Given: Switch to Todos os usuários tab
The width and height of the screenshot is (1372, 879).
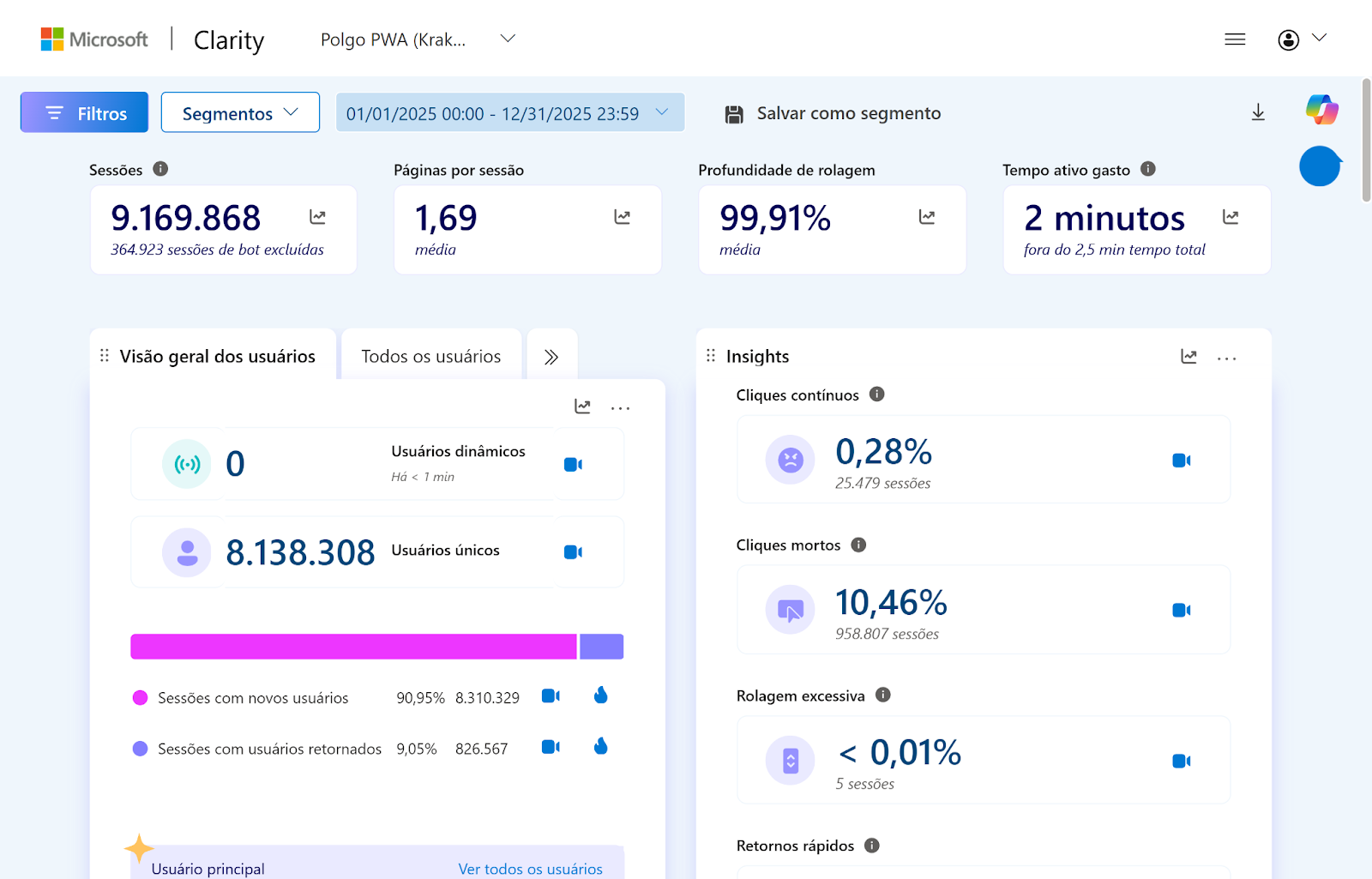Looking at the screenshot, I should [430, 356].
